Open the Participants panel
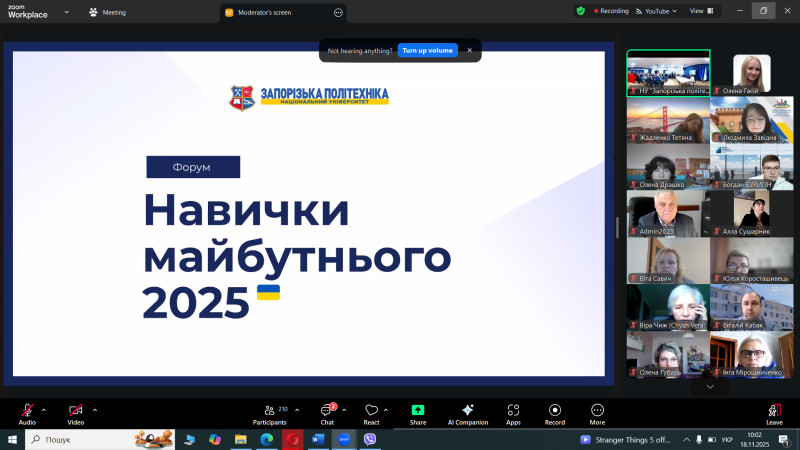The image size is (800, 450). coord(269,411)
